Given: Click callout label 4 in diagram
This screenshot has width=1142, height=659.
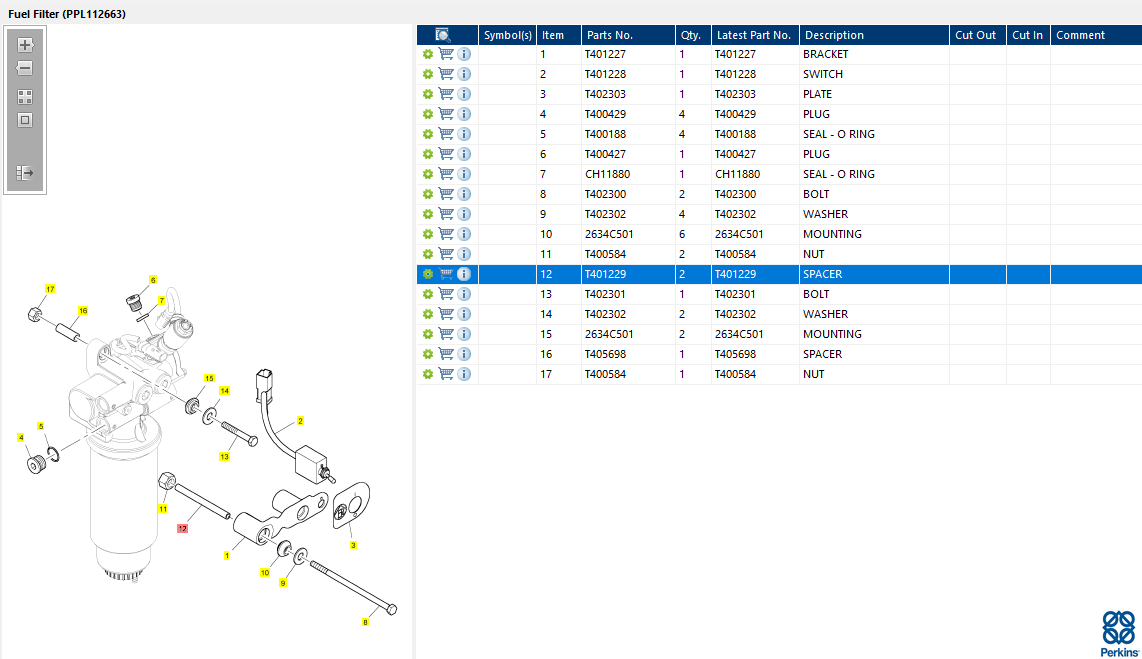Looking at the screenshot, I should (x=21, y=438).
